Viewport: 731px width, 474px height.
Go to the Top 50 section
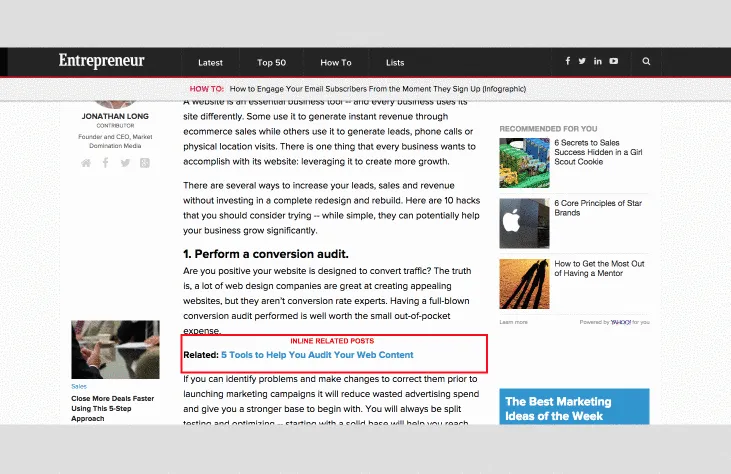271,63
